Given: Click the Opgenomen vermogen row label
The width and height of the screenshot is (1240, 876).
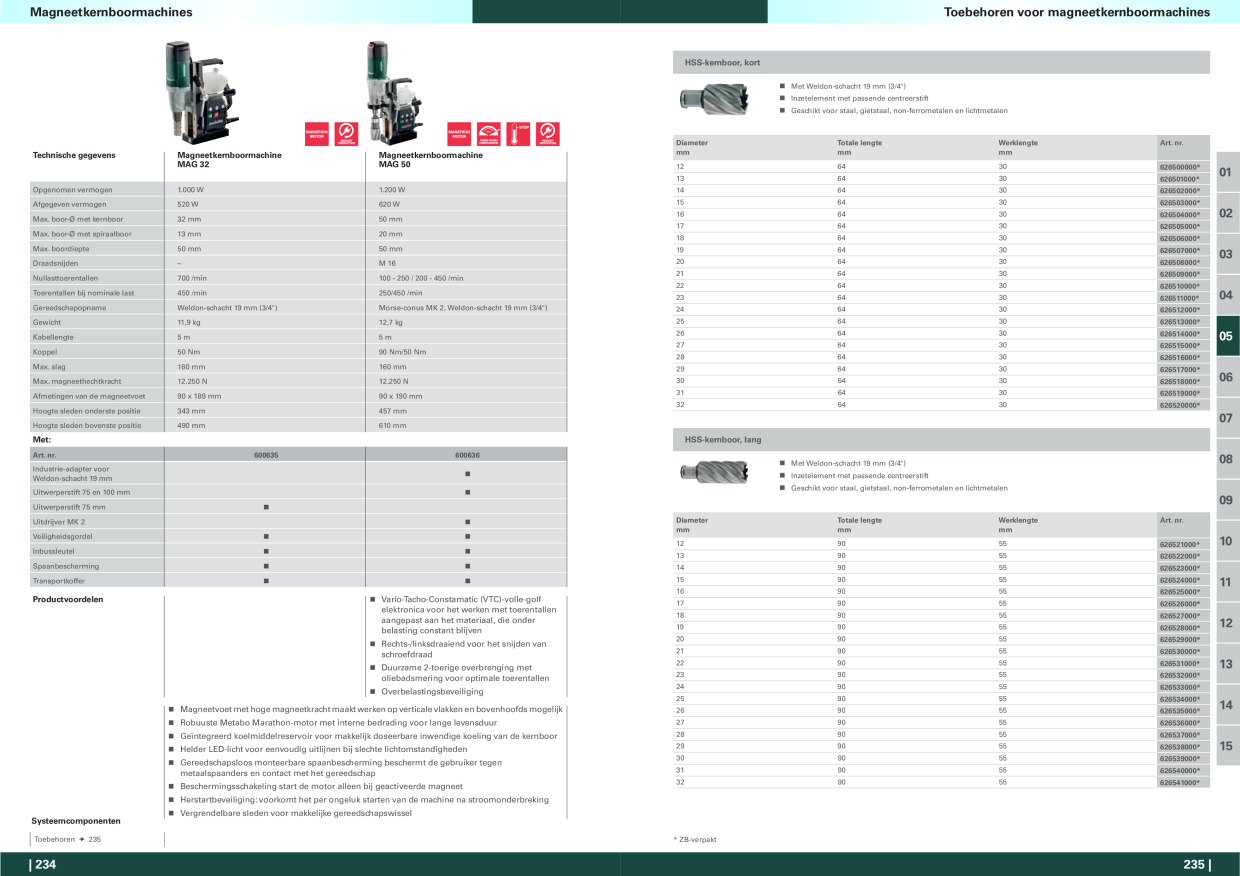Looking at the screenshot, I should click(x=72, y=189).
